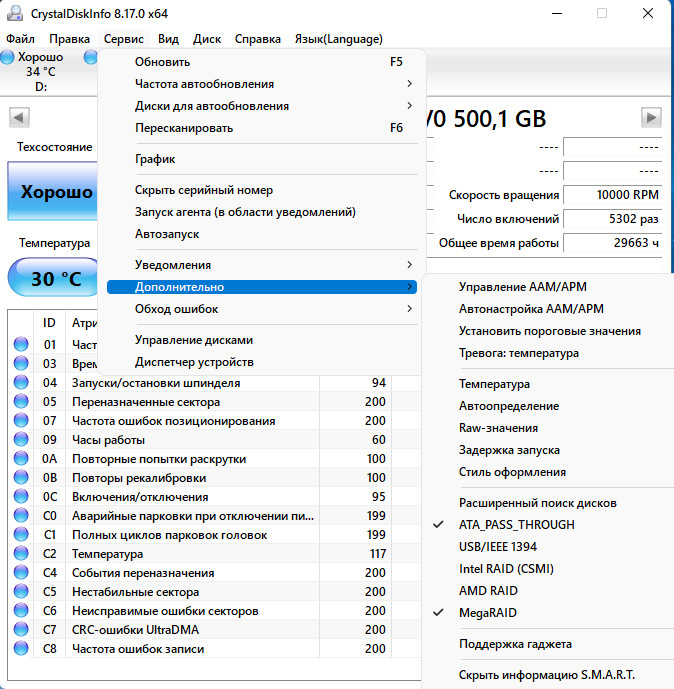The image size is (674, 689).
Task: Click the status orb next to Температура row
Action: (x=21, y=554)
